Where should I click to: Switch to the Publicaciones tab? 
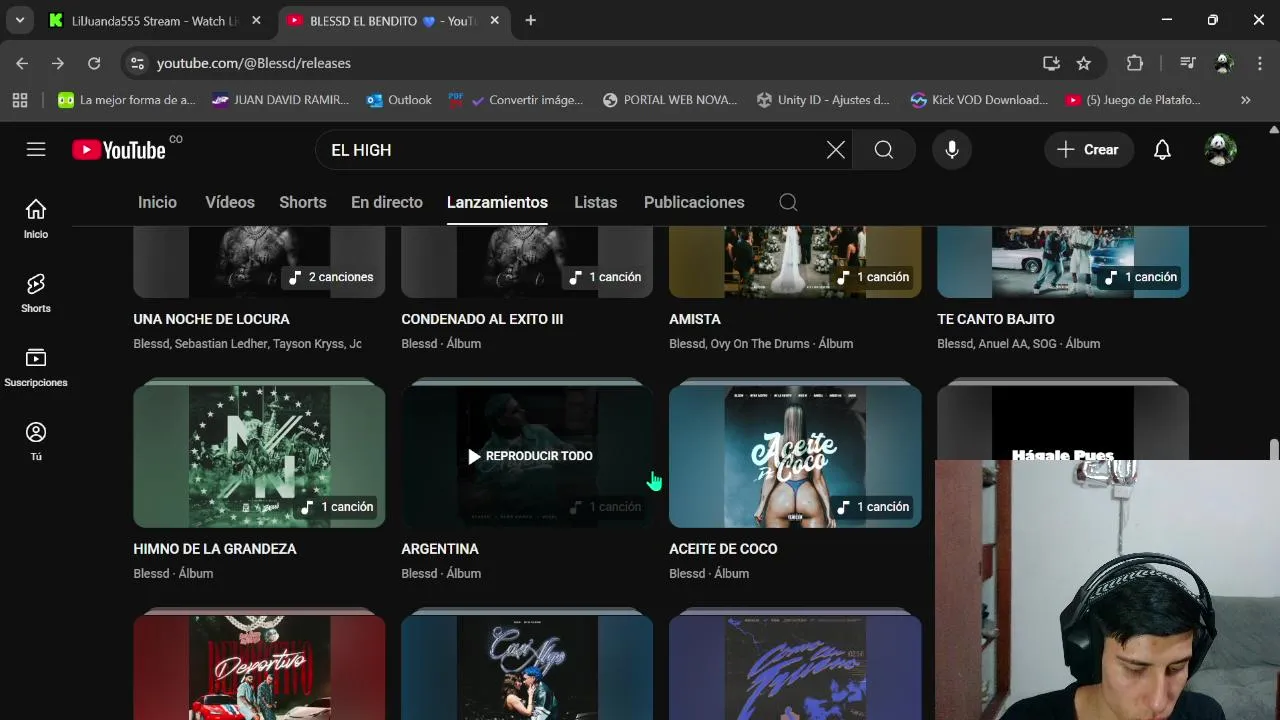coord(694,202)
